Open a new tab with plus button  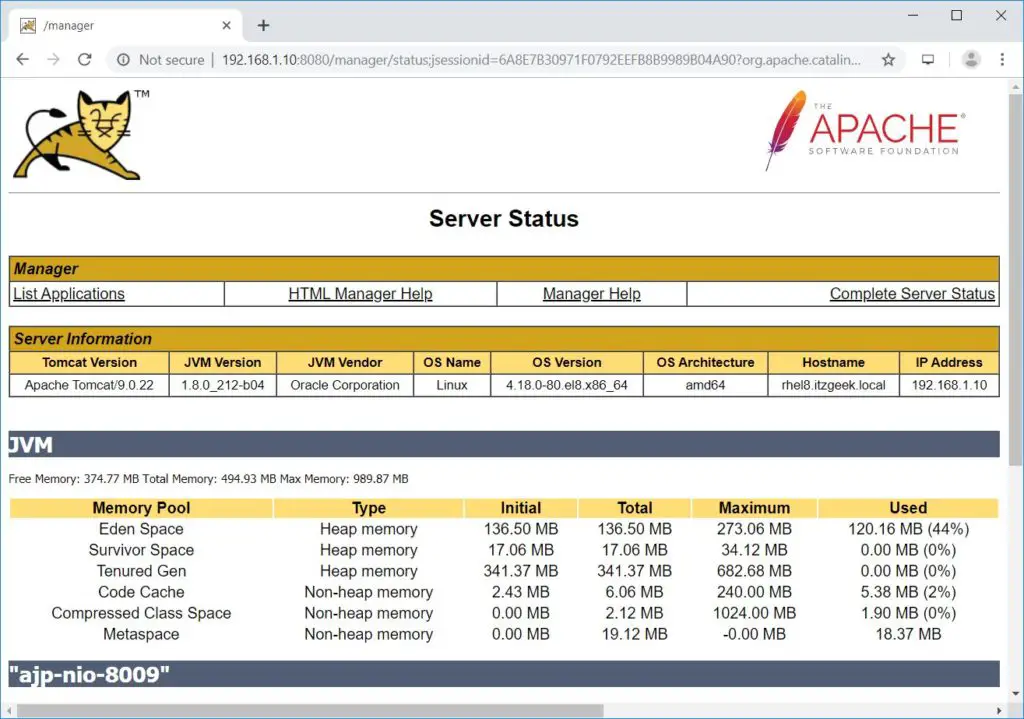[263, 25]
